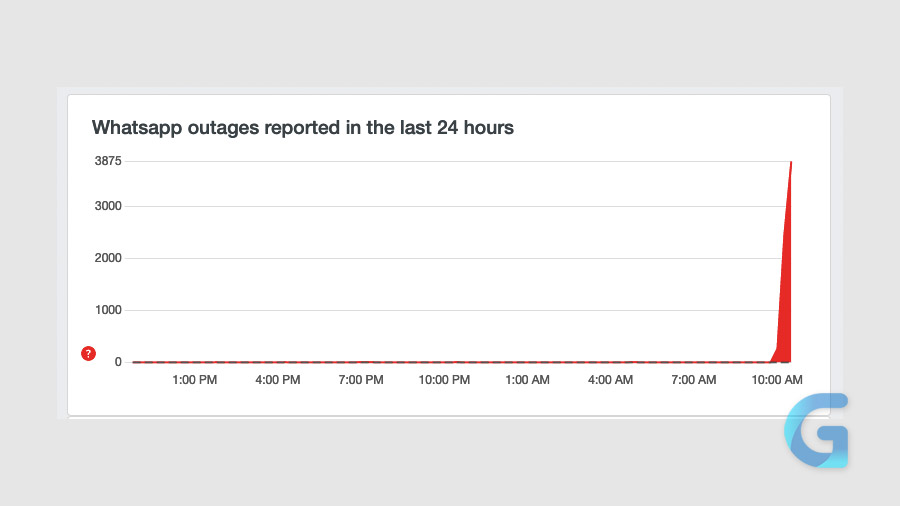900x506 pixels.
Task: Click the 3875 y-axis label
Action: (108, 161)
